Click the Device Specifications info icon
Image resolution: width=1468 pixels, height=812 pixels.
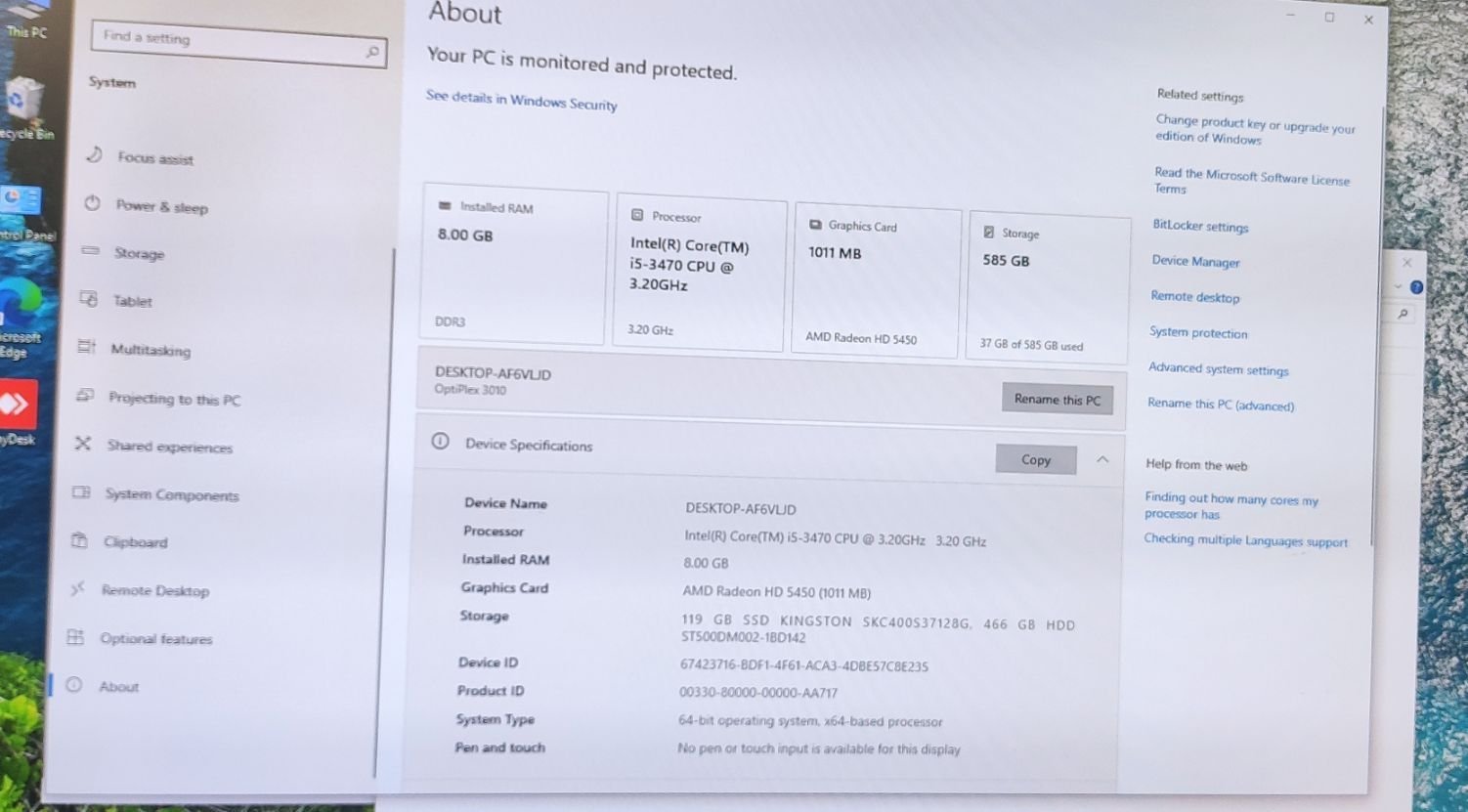coord(441,442)
